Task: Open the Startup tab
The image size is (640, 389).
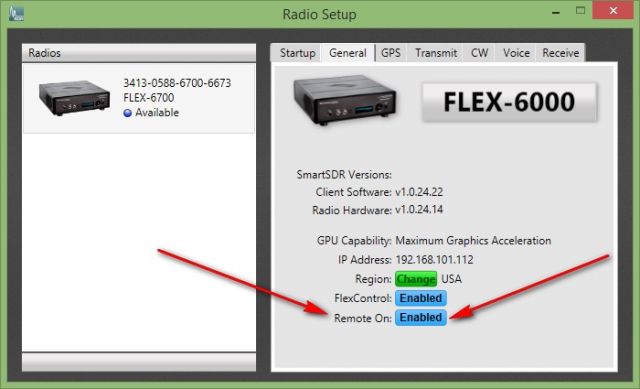Action: (x=297, y=53)
